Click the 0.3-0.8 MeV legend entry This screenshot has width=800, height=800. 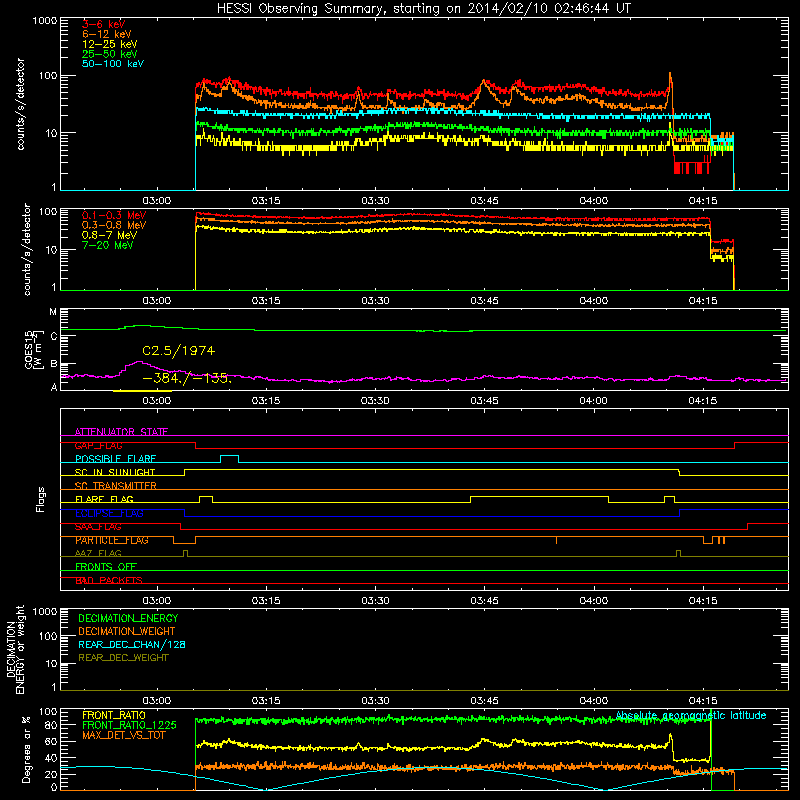pyautogui.click(x=113, y=225)
